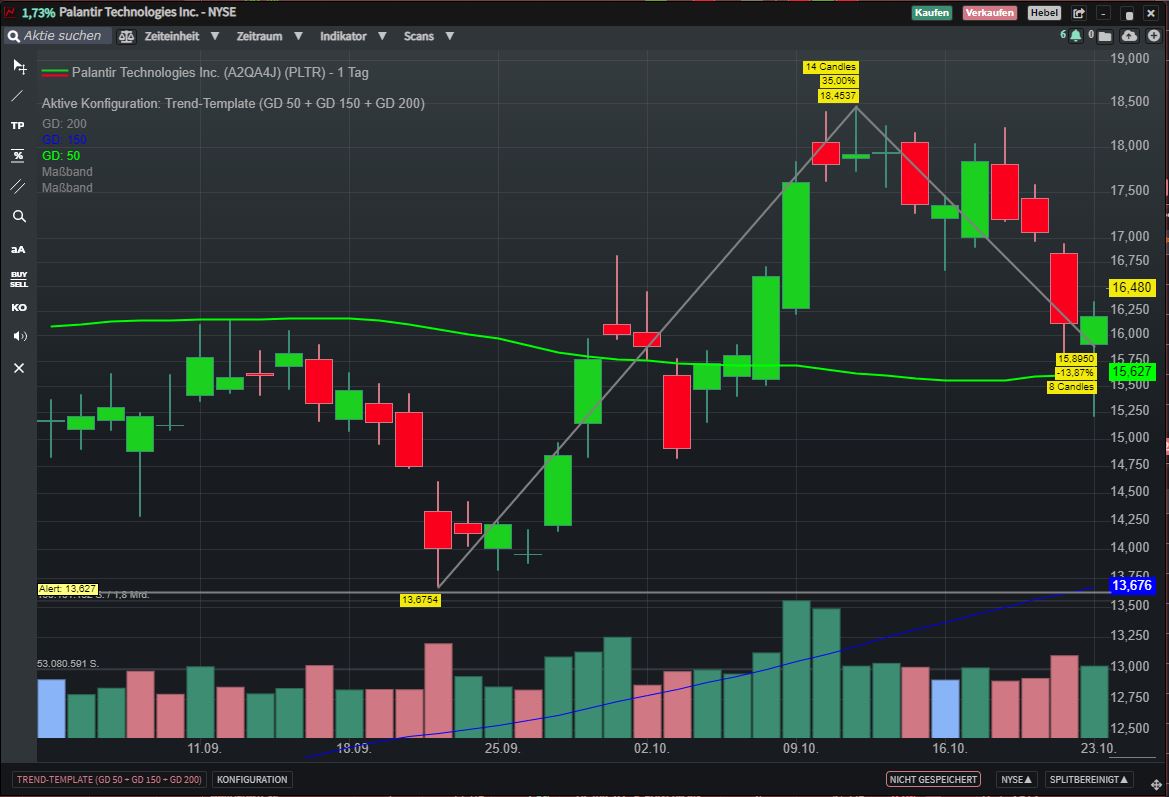Delete drawings with the X tool
Viewport: 1169px width, 797px height.
(x=19, y=368)
